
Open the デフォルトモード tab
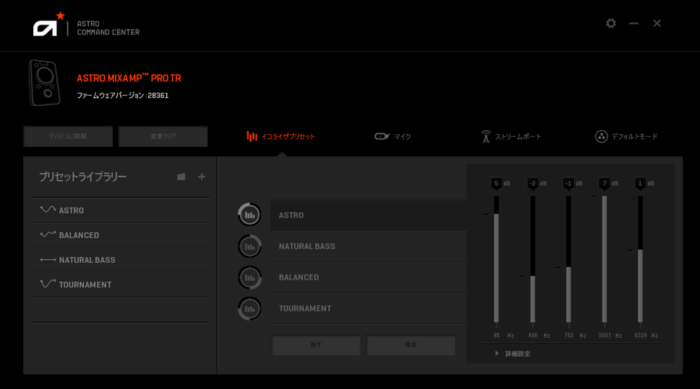click(626, 137)
